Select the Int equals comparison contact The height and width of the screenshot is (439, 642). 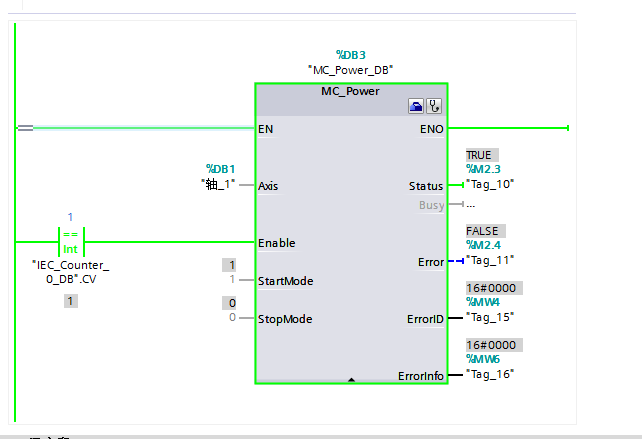pyautogui.click(x=70, y=241)
